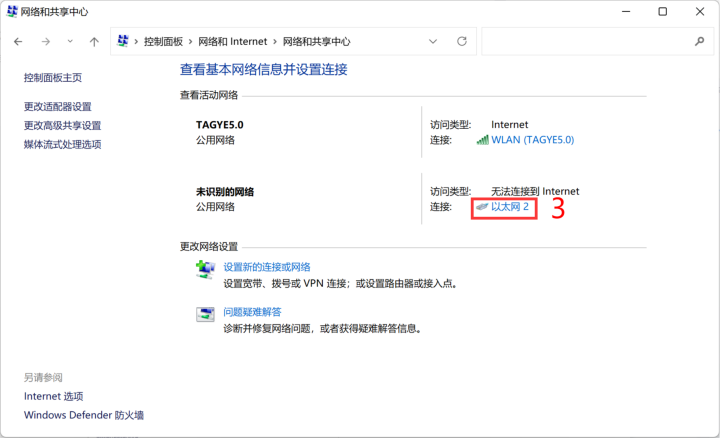
Task: Open the WLAN (TAGYE5.0) connection link
Action: tap(532, 140)
